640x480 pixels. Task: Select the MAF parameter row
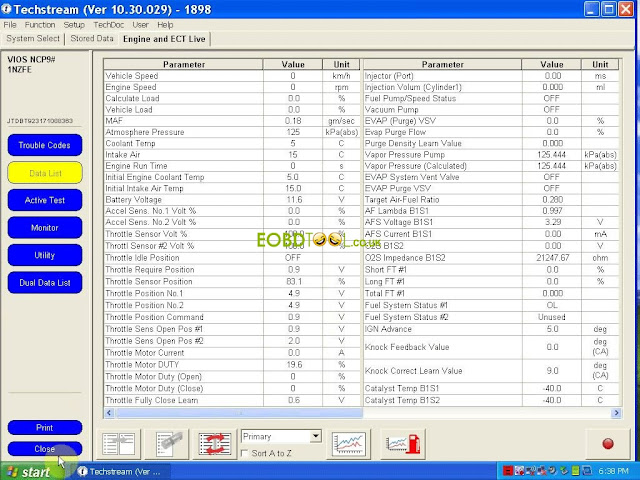tap(232, 121)
